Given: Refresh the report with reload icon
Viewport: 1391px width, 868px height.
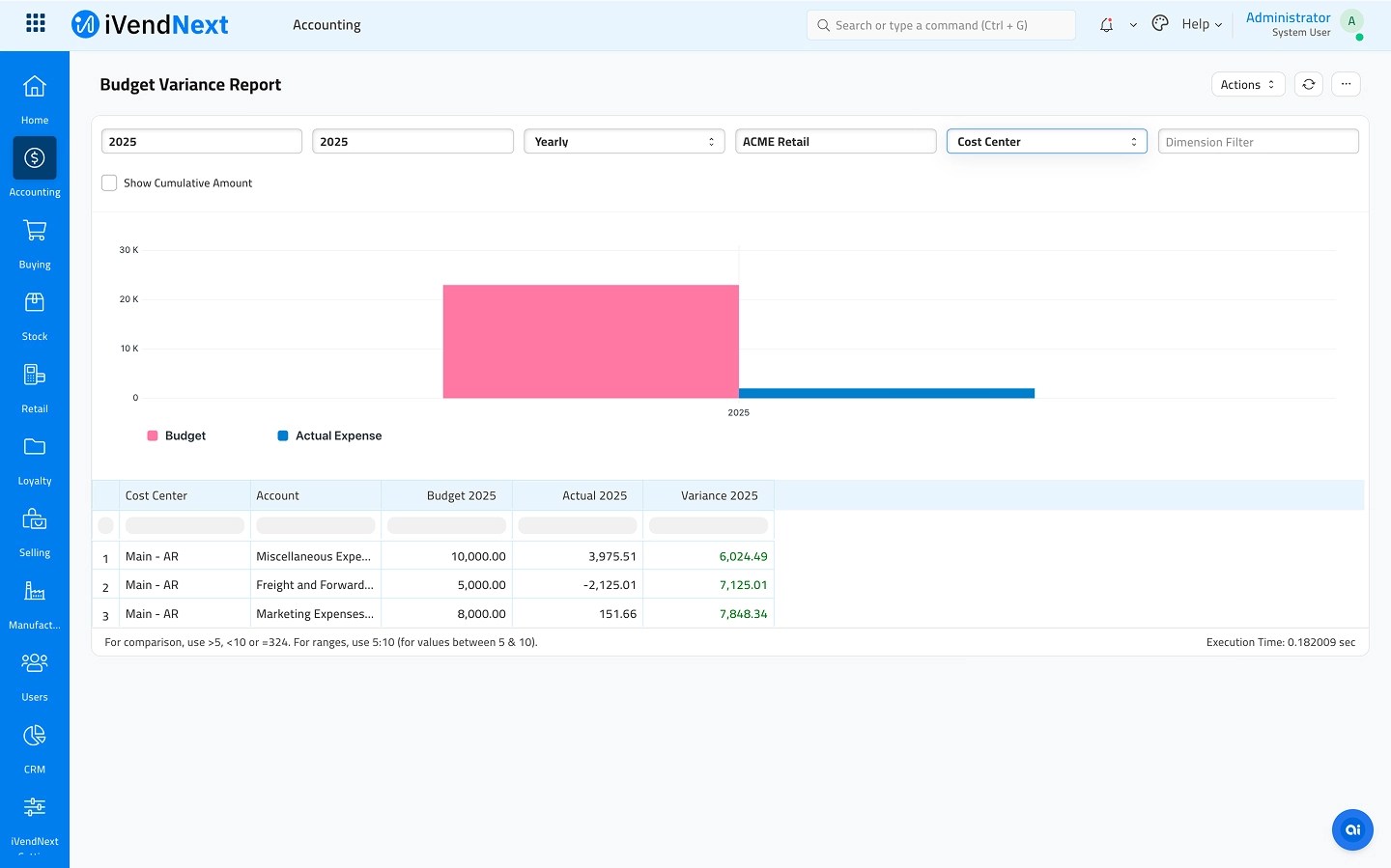Looking at the screenshot, I should [x=1308, y=84].
